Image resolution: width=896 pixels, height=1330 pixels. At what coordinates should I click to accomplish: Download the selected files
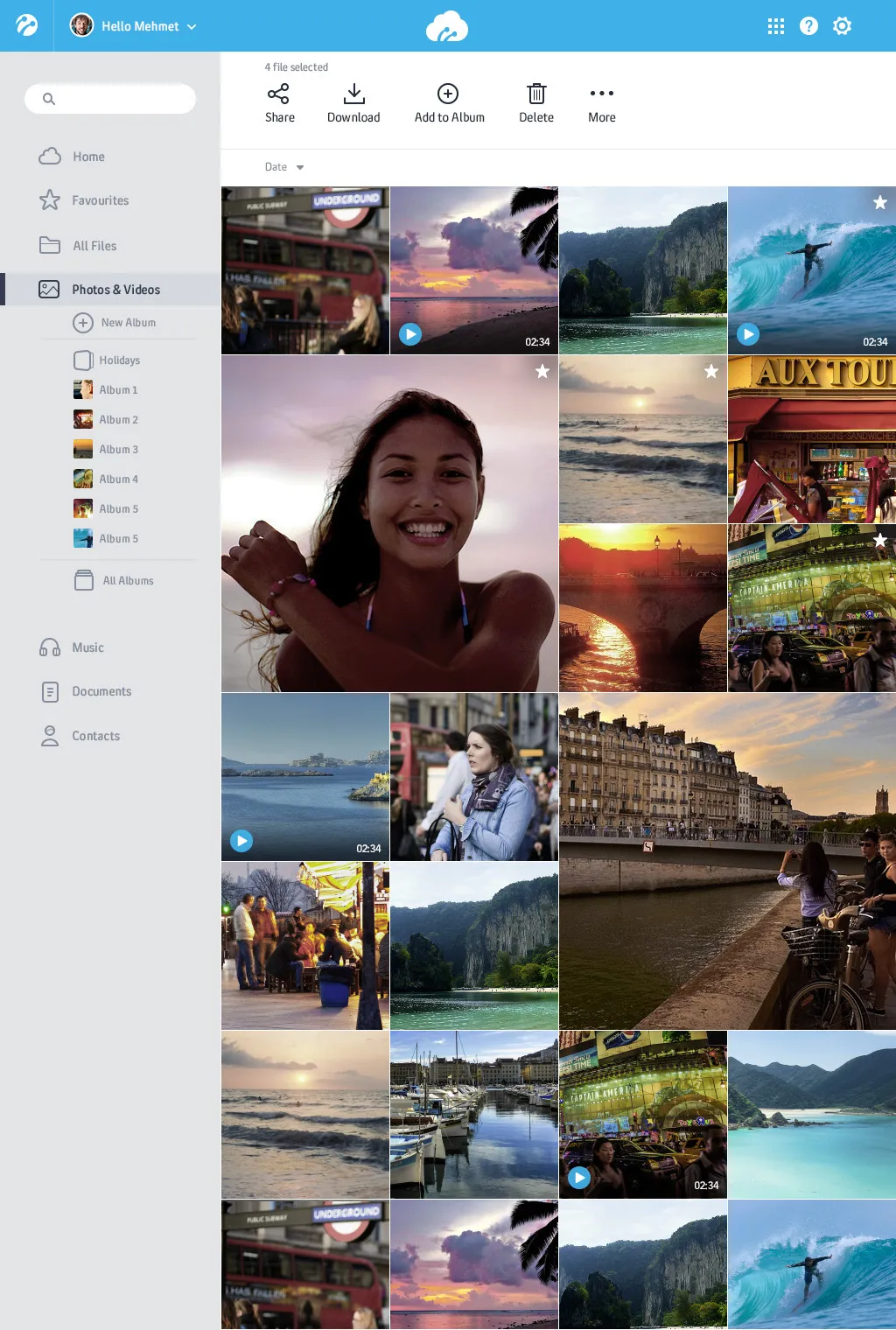click(353, 94)
